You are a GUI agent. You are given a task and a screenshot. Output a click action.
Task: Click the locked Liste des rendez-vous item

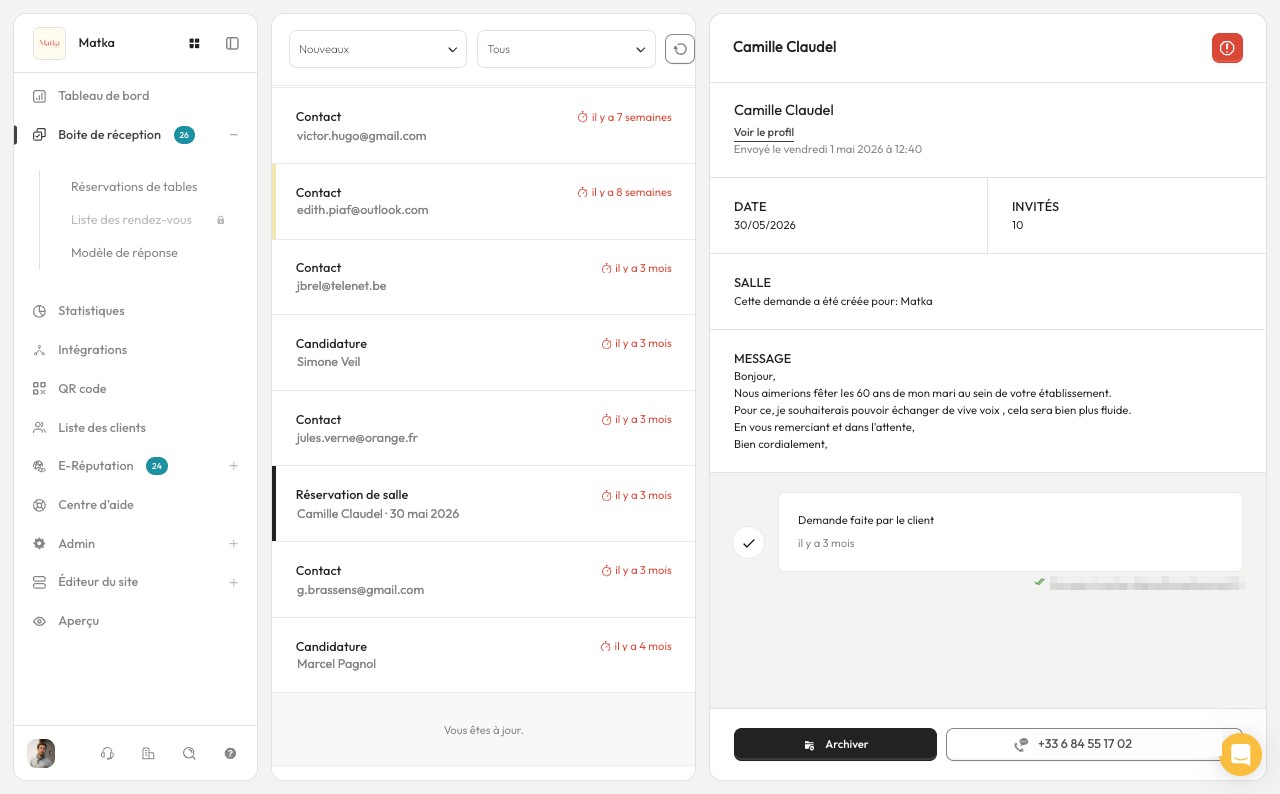[x=131, y=220]
